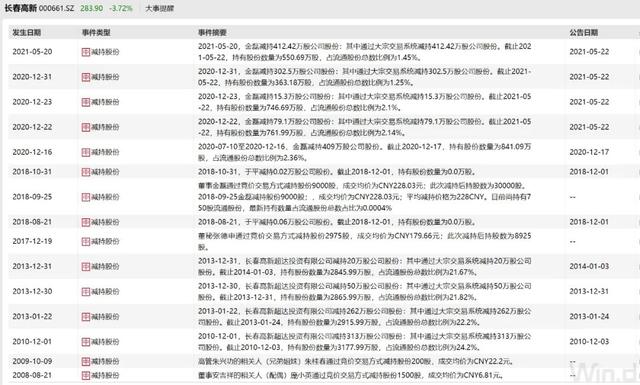Click announcement date 2018-12-01 in 2018-10-31 row
640x385 pixels.
click(589, 172)
